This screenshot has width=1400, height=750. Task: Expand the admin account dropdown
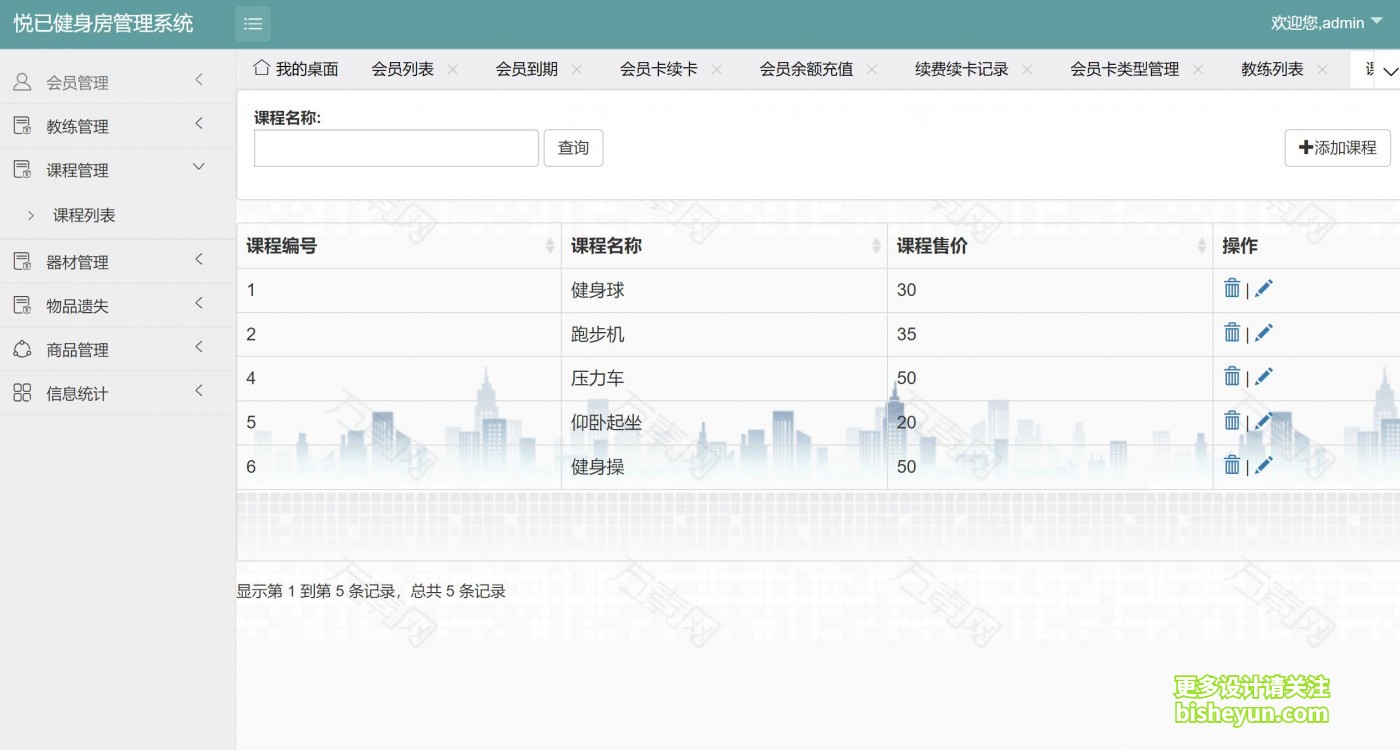(1375, 21)
